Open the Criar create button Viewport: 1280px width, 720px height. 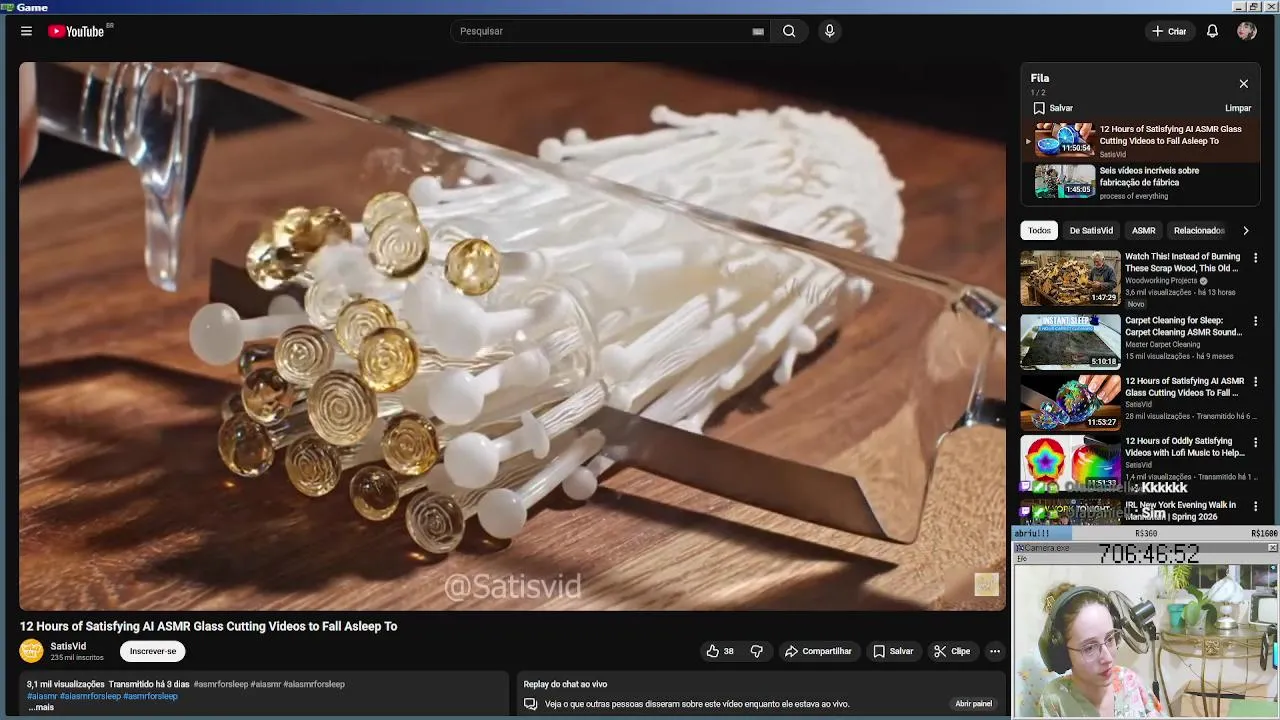(x=1169, y=31)
